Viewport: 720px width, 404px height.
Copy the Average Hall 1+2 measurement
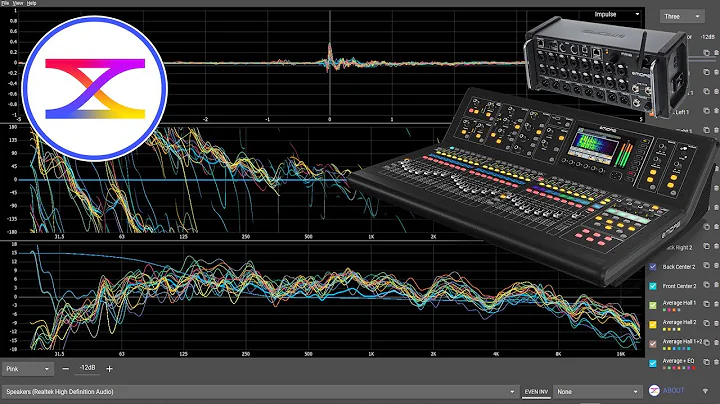[706, 342]
